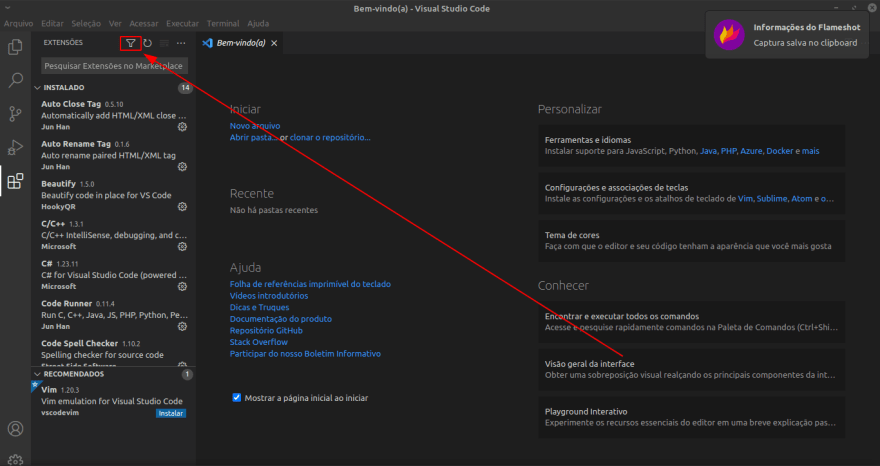The image size is (880, 466).
Task: Open the Search view in activity bar
Action: pos(15,80)
